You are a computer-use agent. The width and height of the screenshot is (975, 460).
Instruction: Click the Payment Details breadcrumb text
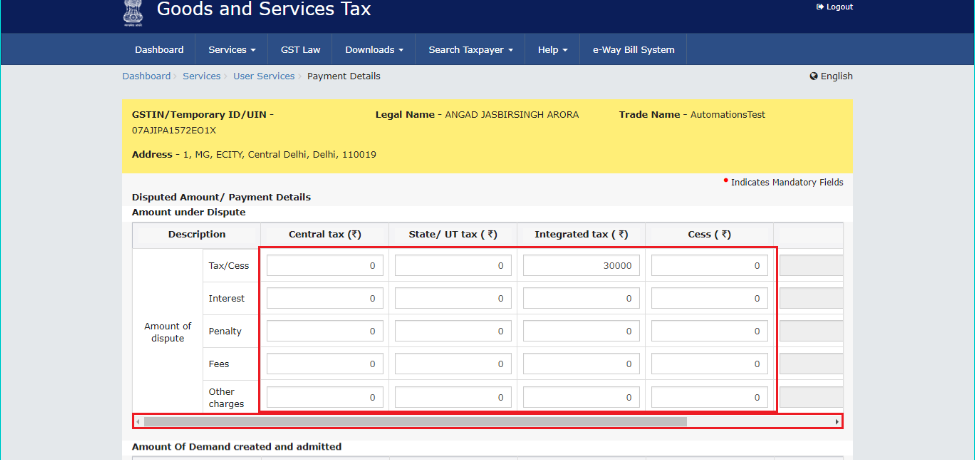tap(344, 76)
